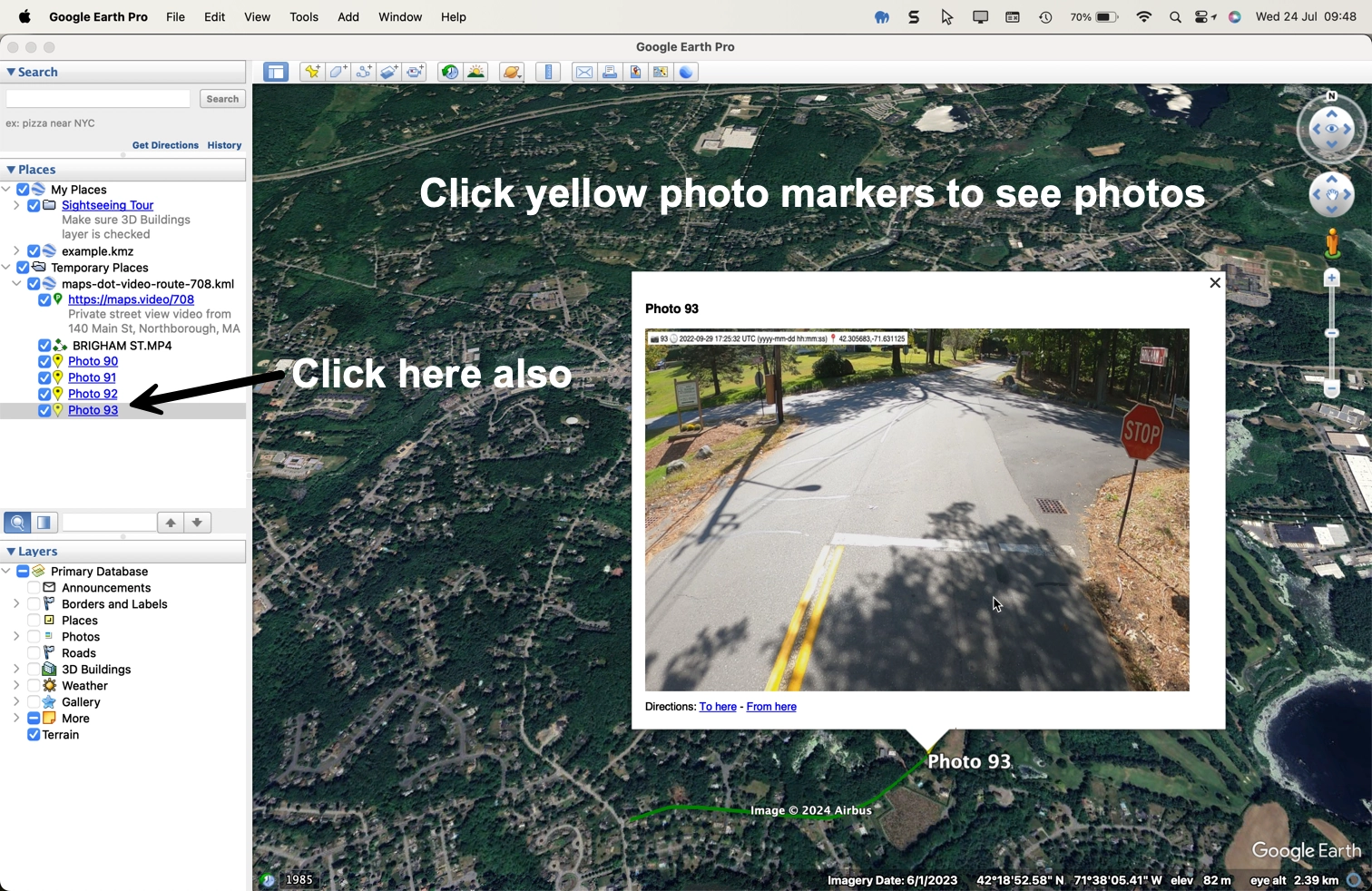The width and height of the screenshot is (1372, 891).
Task: Zoom in with the plus button
Action: pyautogui.click(x=1331, y=278)
